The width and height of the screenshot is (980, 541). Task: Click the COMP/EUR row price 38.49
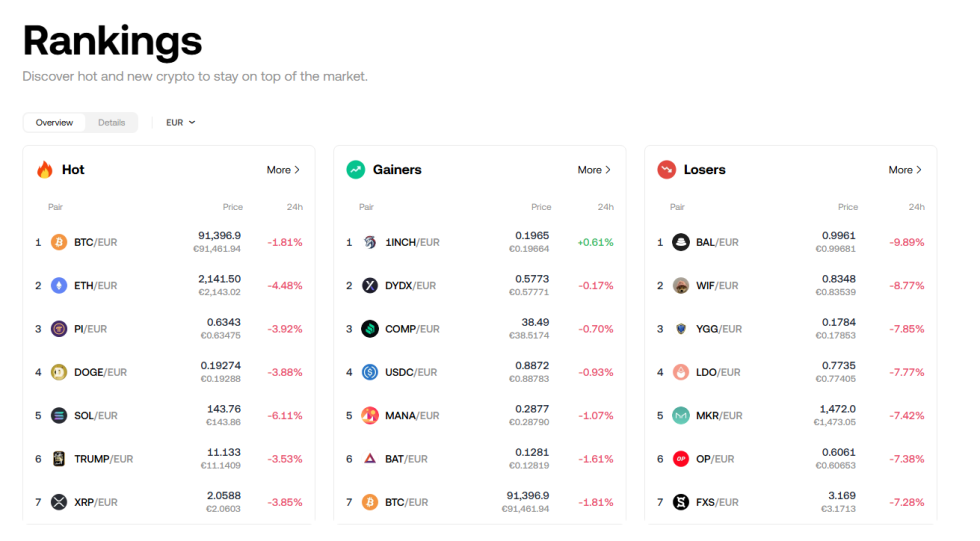535,322
